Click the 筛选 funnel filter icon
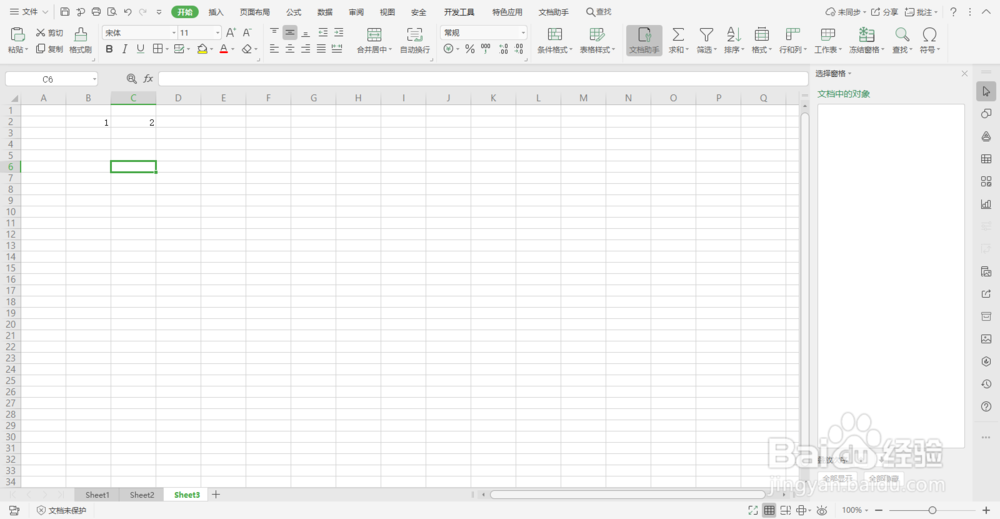Screen dimensions: 1000x519 pos(706,34)
